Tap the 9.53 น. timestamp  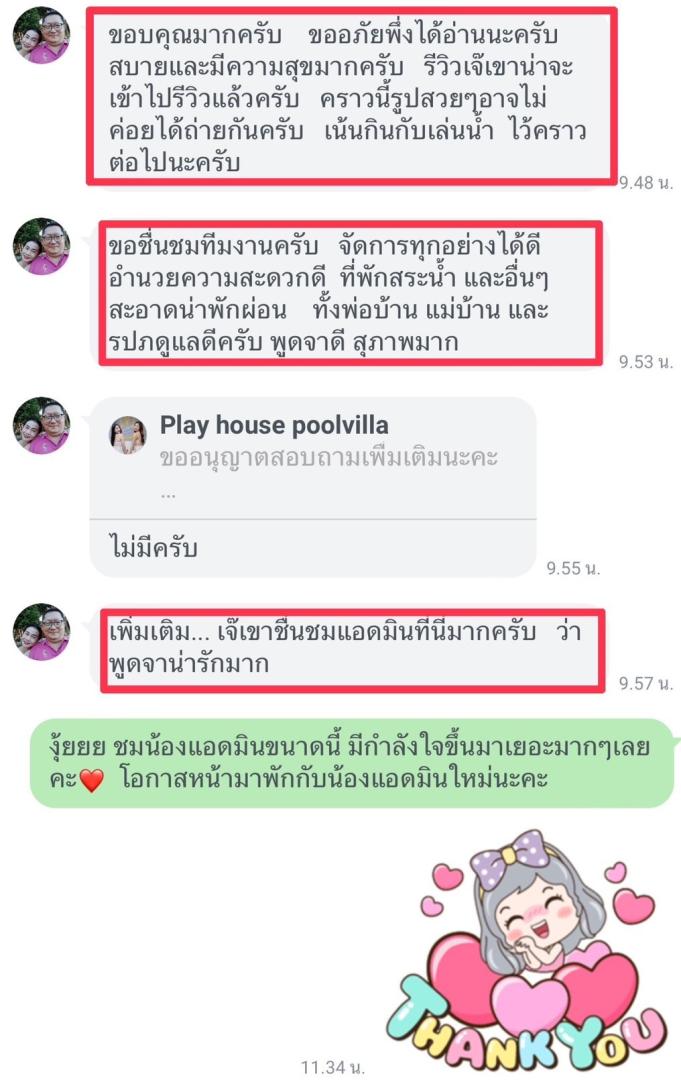coord(646,362)
